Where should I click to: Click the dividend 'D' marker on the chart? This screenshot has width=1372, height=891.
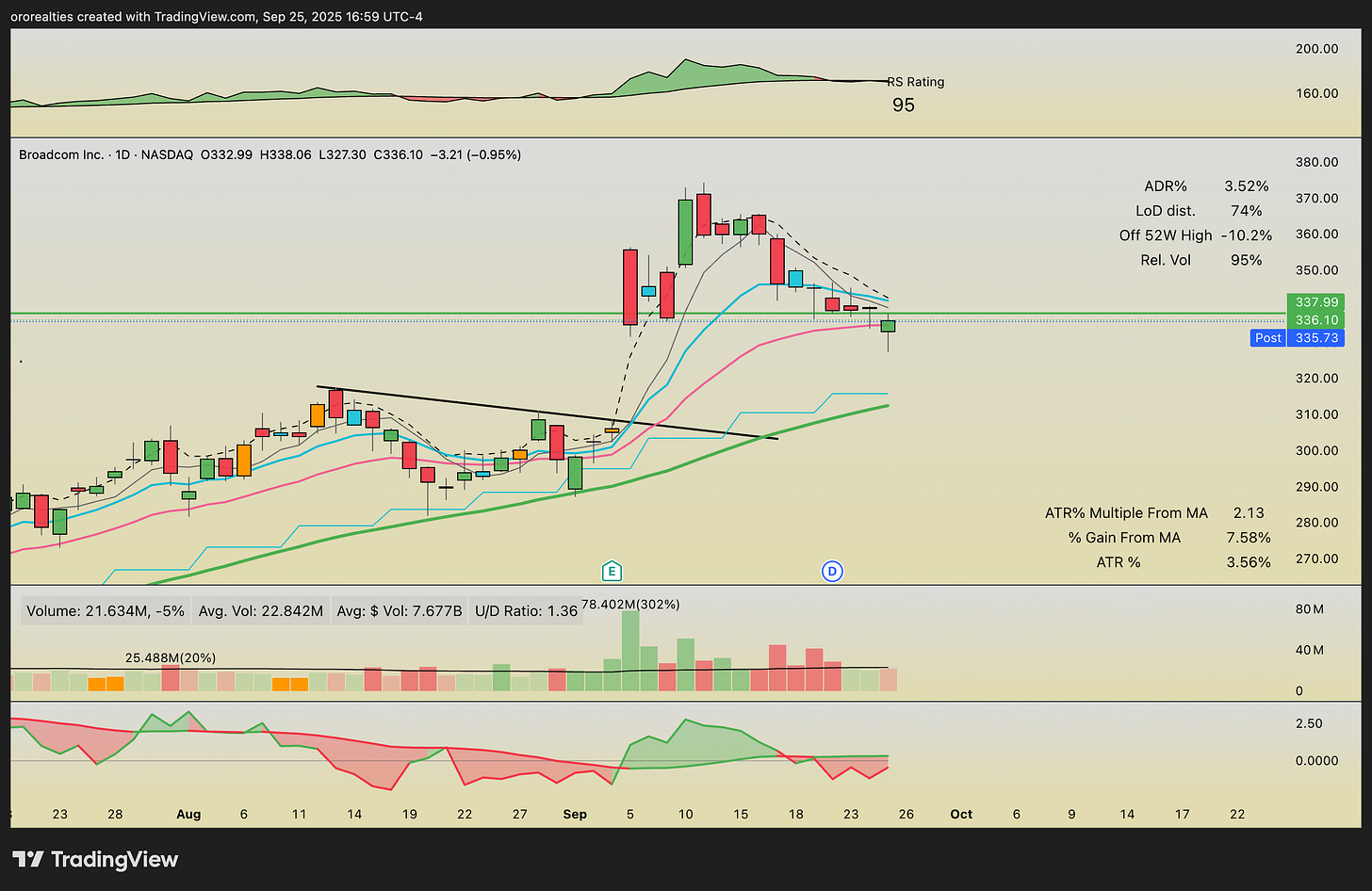pos(832,571)
